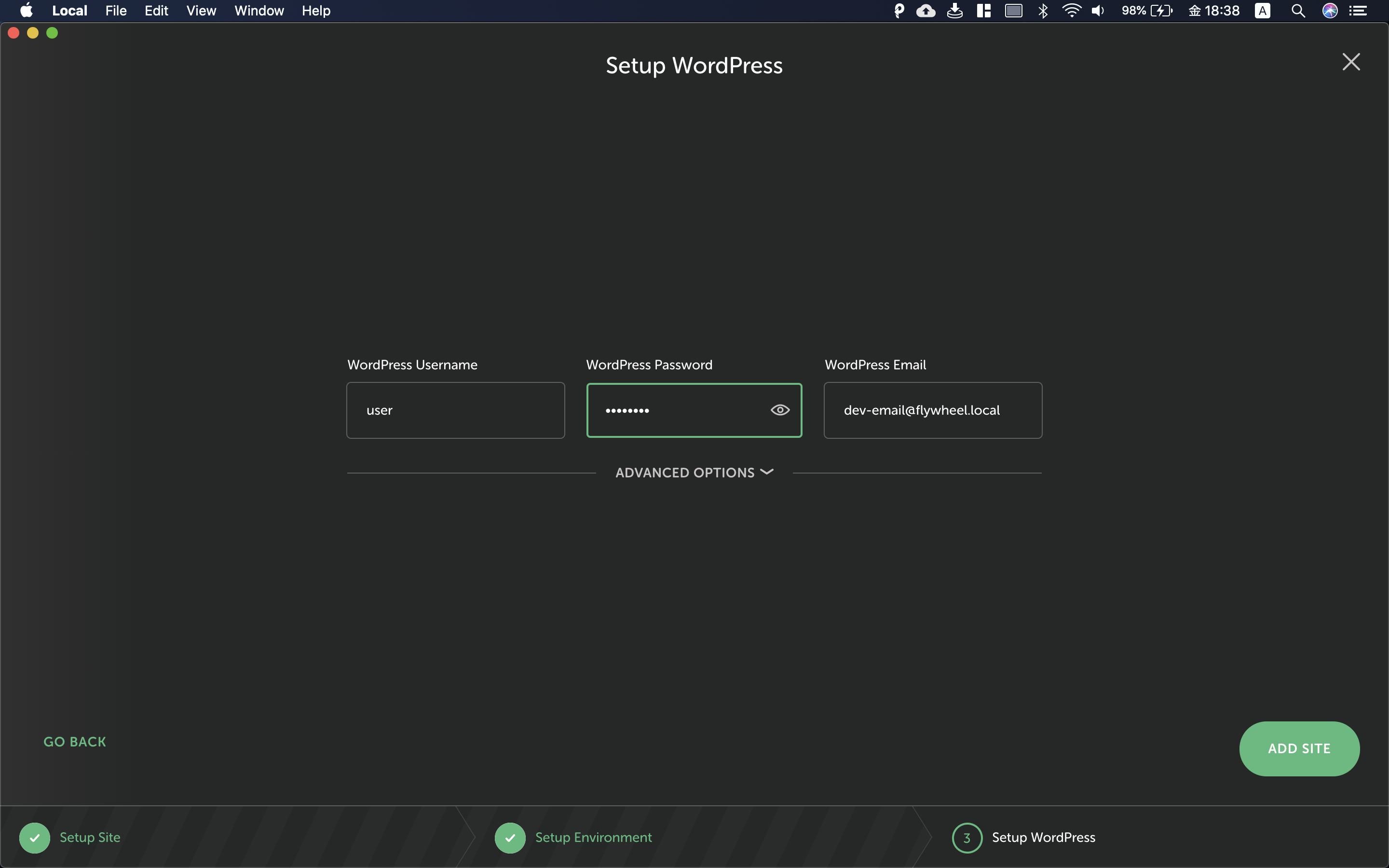This screenshot has width=1389, height=868.
Task: Click the red close window button
Action: (14, 33)
